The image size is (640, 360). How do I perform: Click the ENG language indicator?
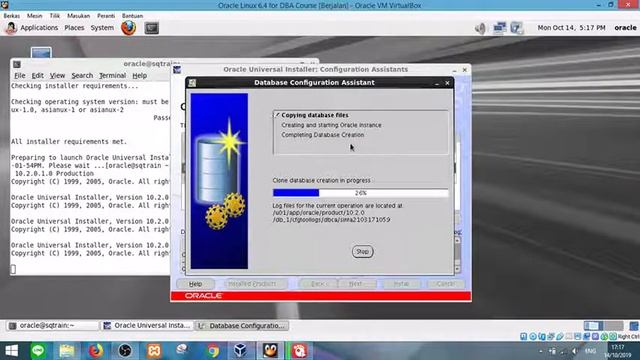click(590, 351)
